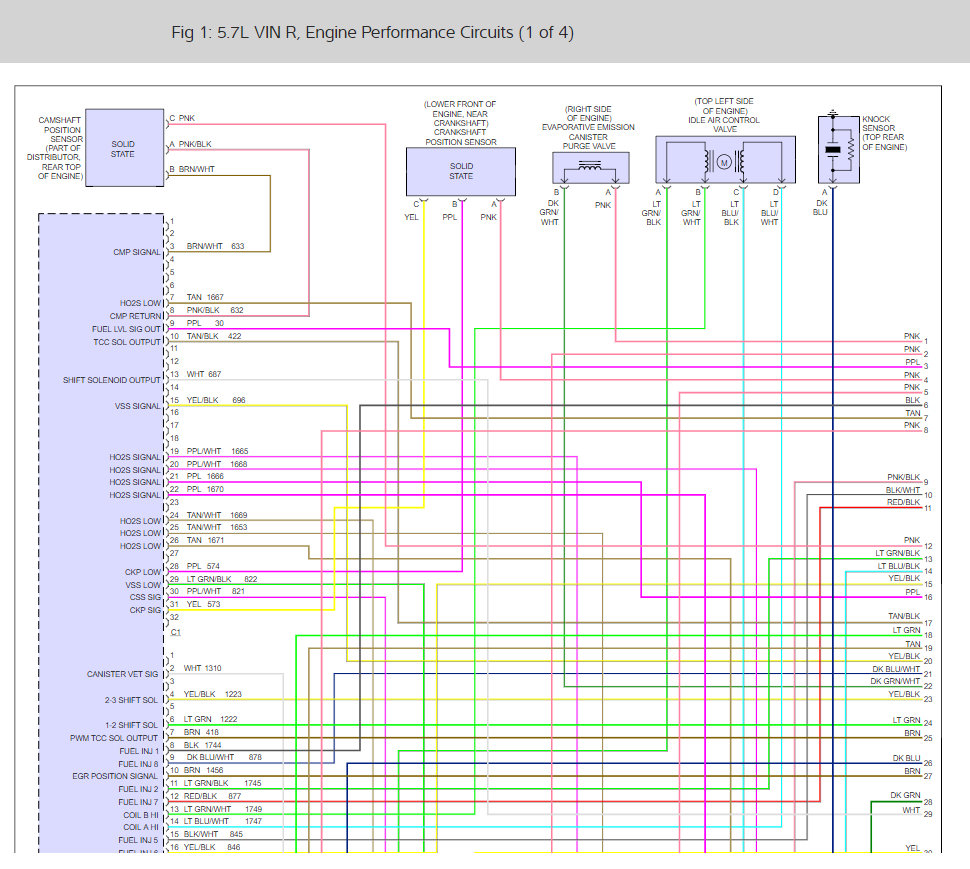Click the idle air control motor symbol
The height and width of the screenshot is (869, 970).
point(724,163)
